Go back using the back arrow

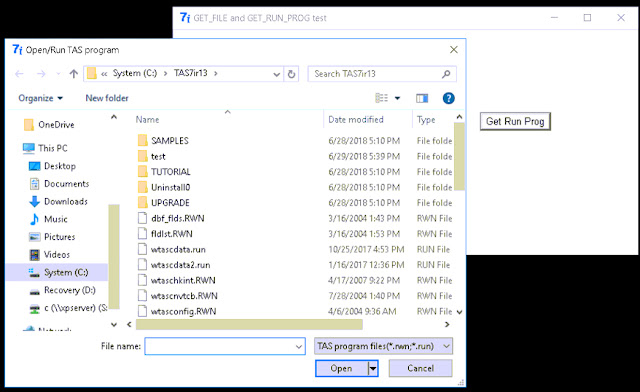(19, 74)
